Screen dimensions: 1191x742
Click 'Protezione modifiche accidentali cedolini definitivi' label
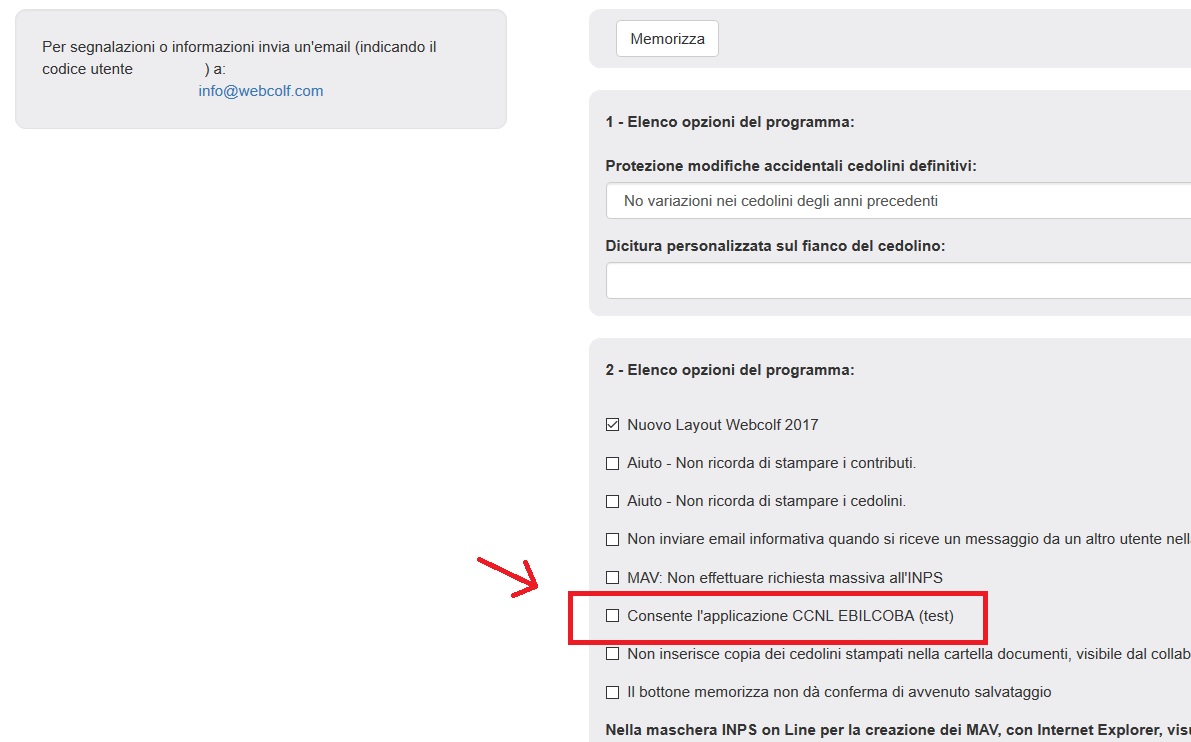(x=791, y=165)
